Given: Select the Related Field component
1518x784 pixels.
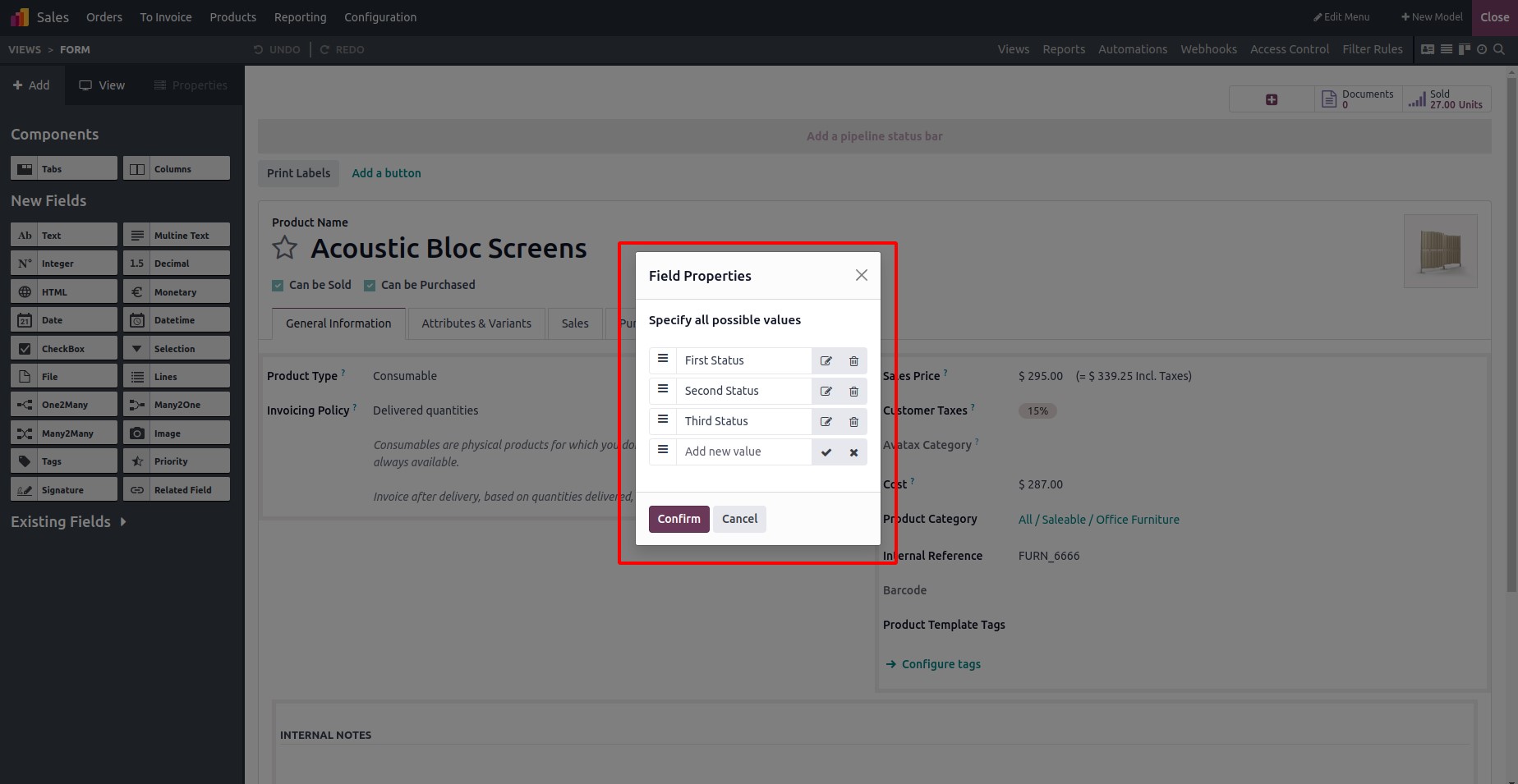Looking at the screenshot, I should (177, 490).
